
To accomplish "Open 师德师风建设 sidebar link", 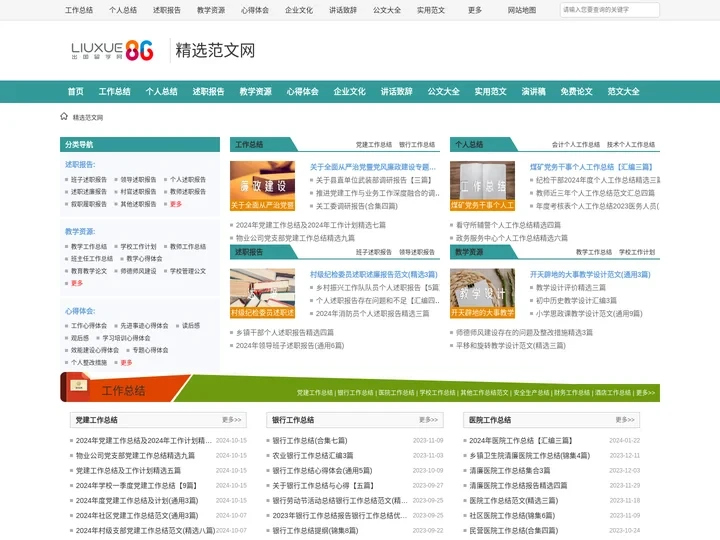I will tap(138, 271).
